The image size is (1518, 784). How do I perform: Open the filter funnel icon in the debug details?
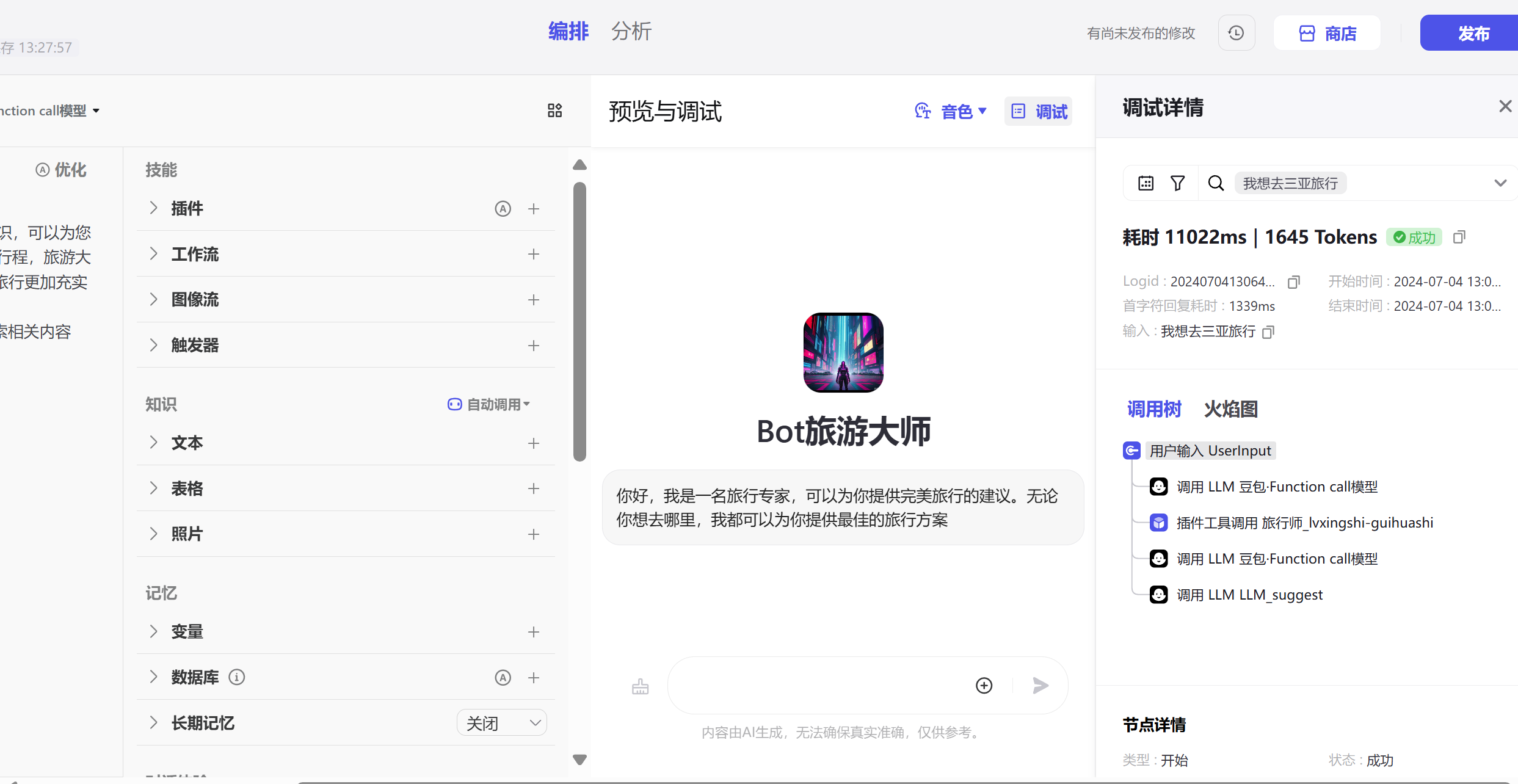pos(1177,183)
